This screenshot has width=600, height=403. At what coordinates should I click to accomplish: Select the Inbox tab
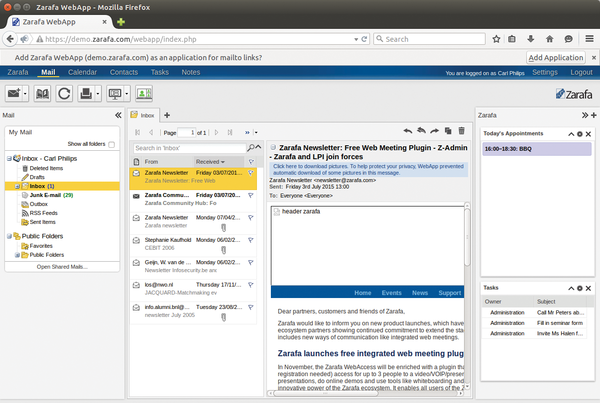(x=144, y=115)
